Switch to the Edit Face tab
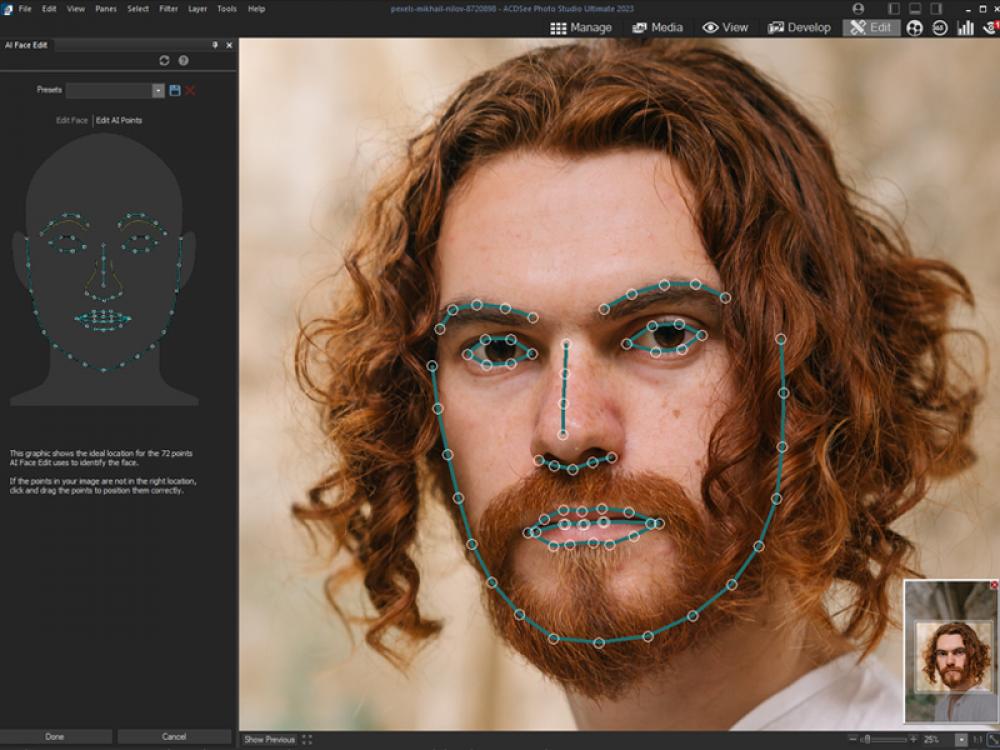This screenshot has height=750, width=1000. 72,120
